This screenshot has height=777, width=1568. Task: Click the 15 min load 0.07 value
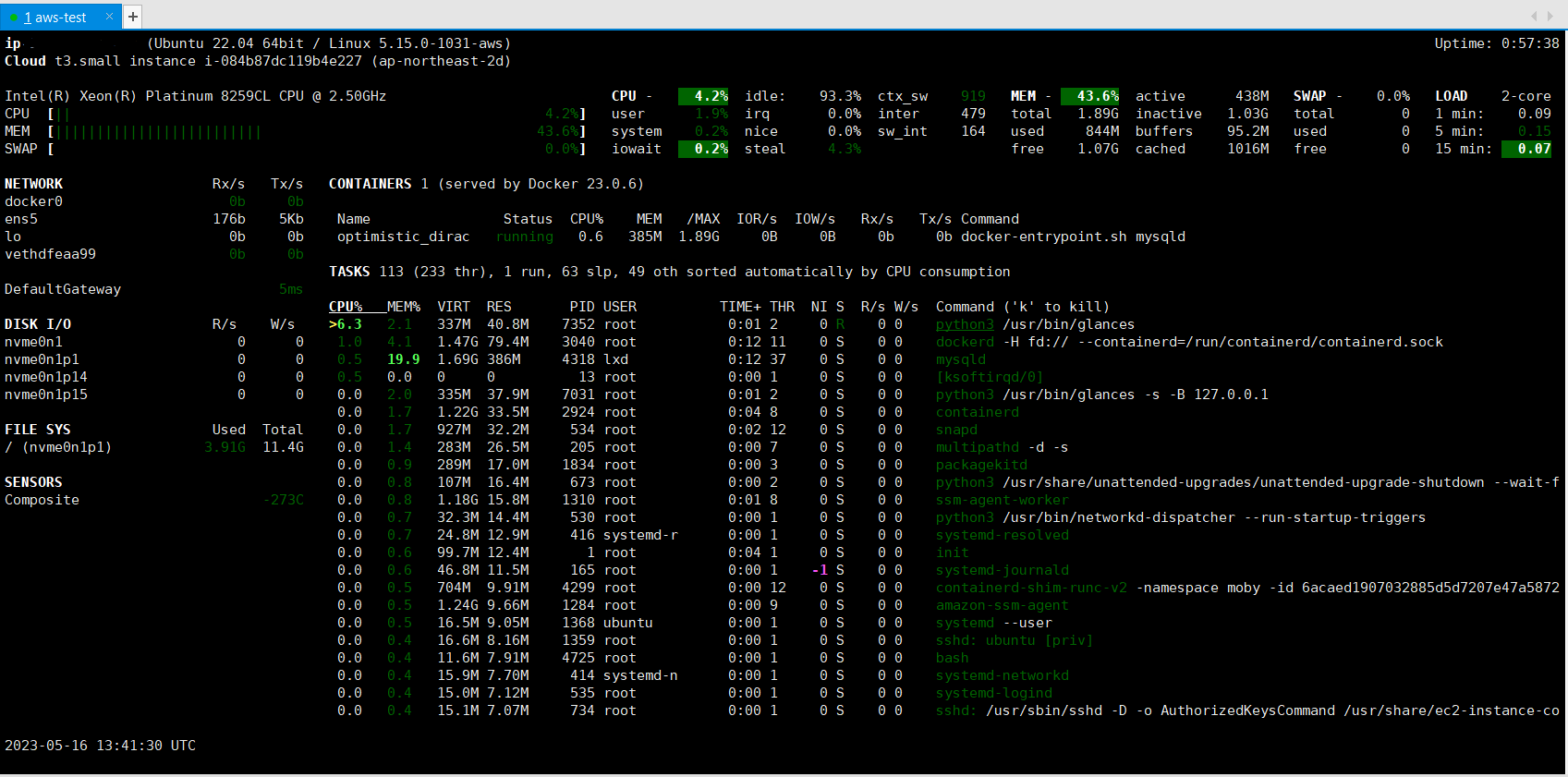coord(1526,149)
